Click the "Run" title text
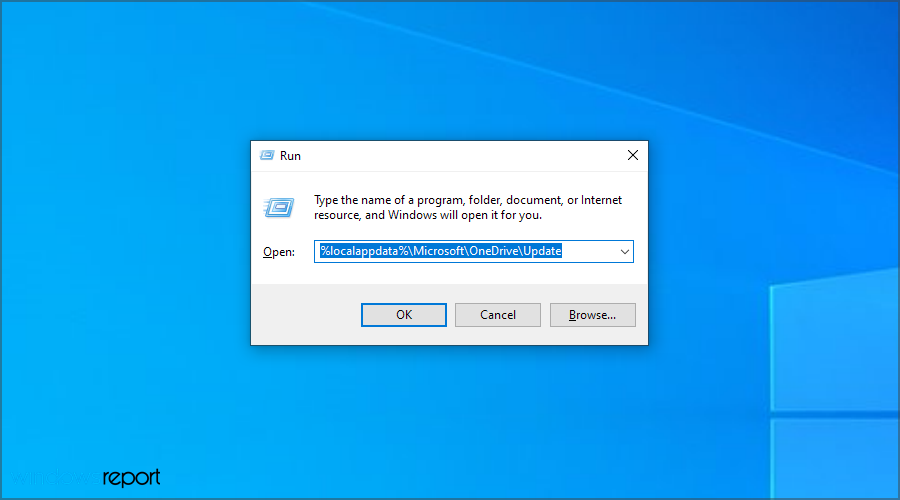This screenshot has height=500, width=900. pyautogui.click(x=290, y=156)
